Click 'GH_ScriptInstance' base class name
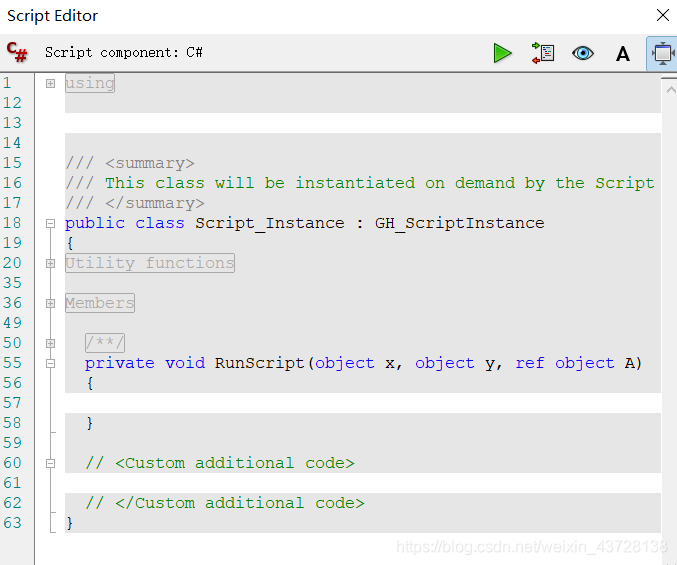 point(459,223)
